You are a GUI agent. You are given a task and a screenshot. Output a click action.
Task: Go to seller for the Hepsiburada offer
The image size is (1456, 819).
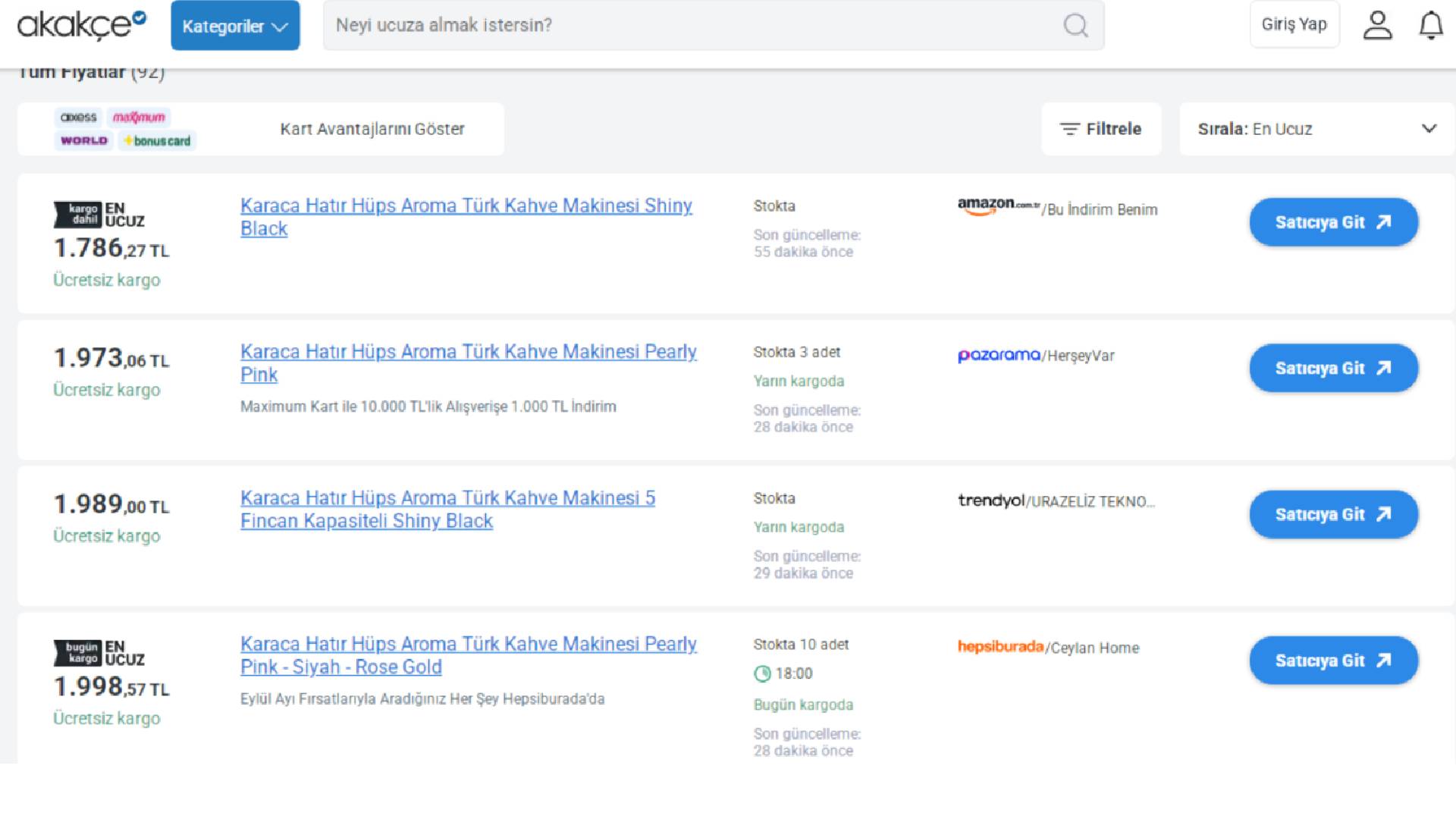click(1334, 661)
